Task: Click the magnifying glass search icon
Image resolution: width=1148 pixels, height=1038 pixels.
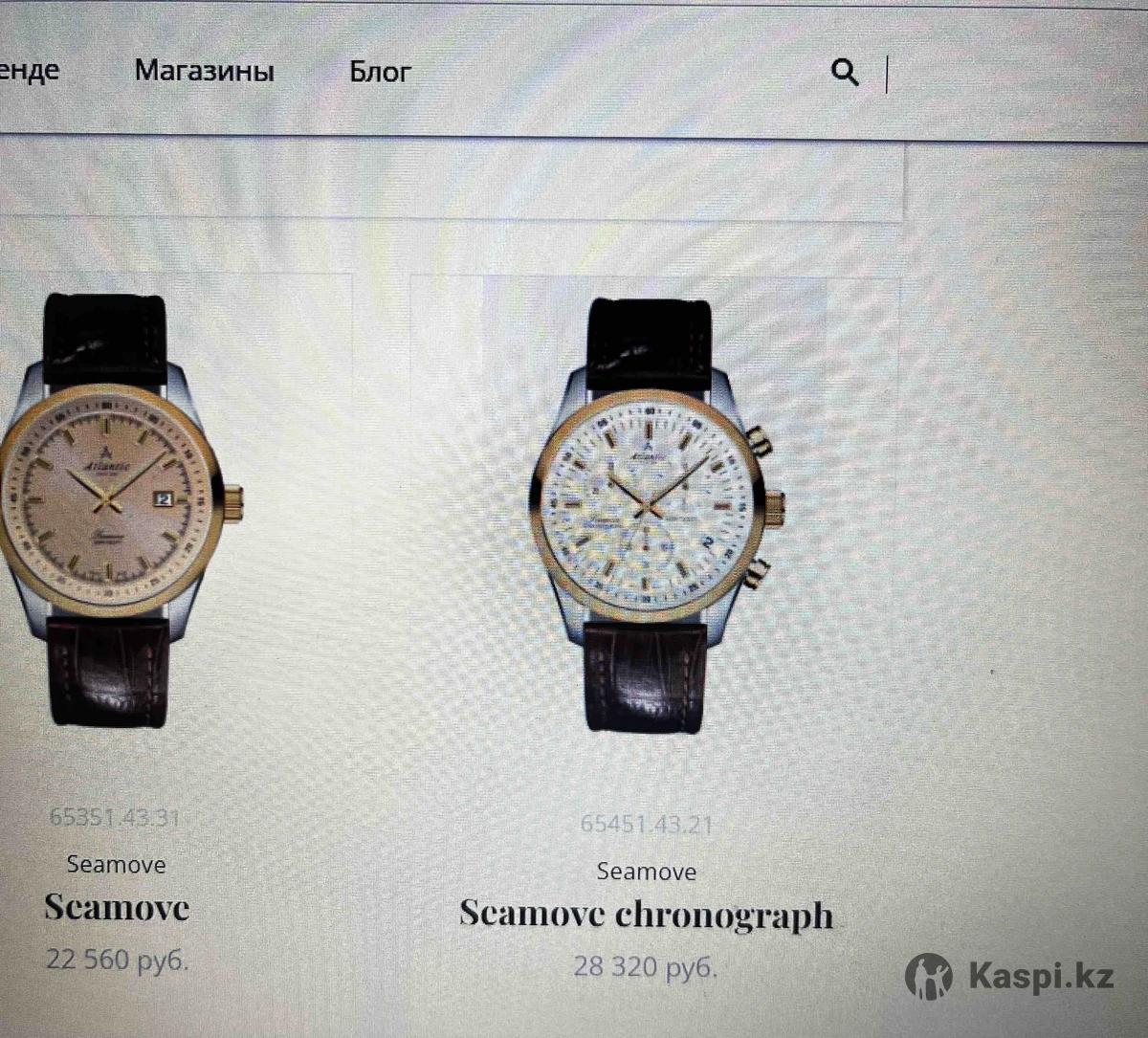Action: [844, 73]
